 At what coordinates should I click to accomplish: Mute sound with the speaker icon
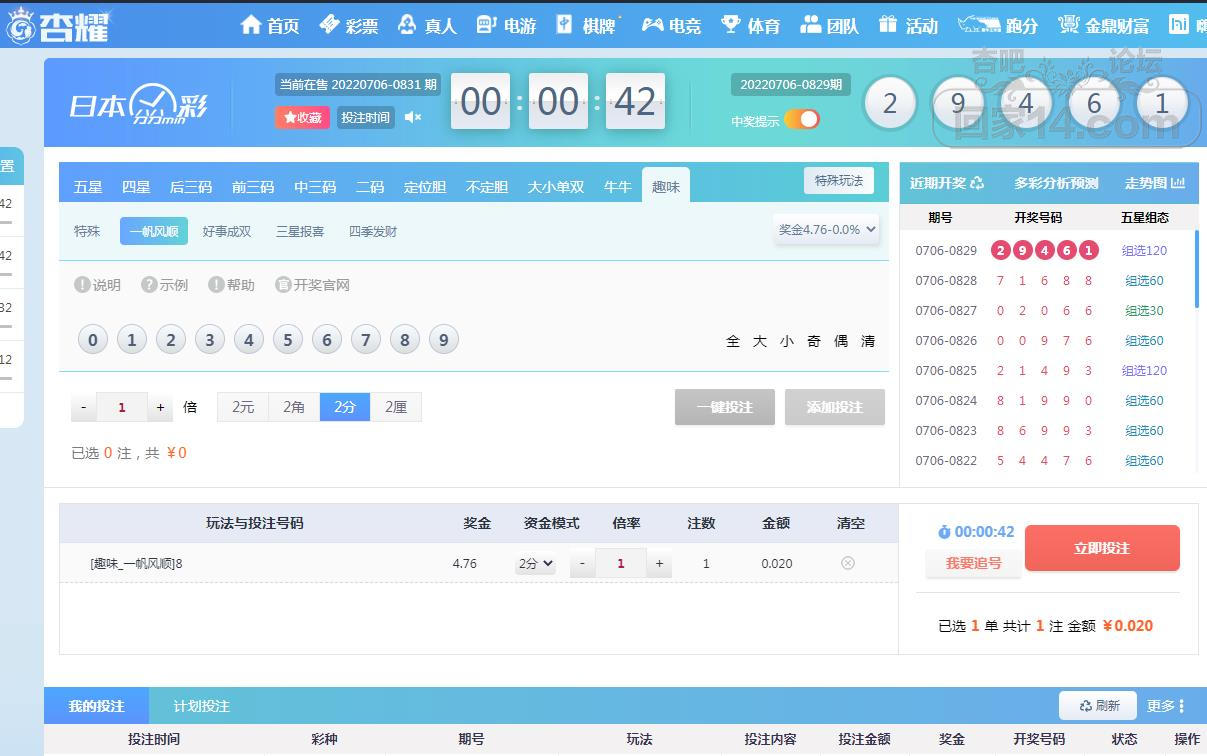point(413,118)
